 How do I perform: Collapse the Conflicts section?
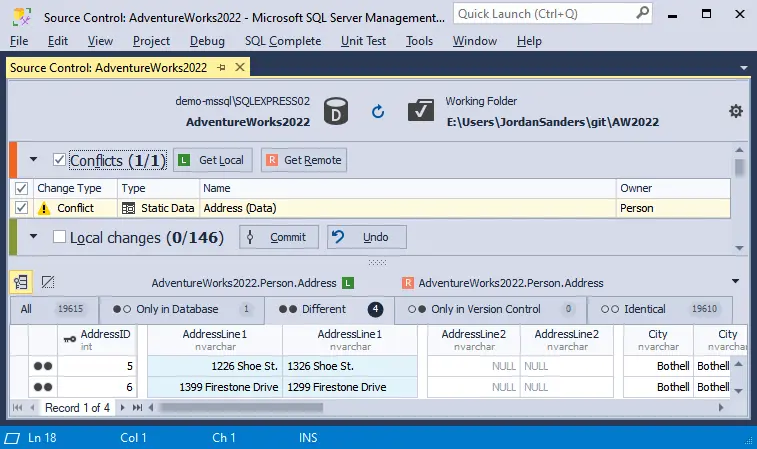[x=33, y=159]
